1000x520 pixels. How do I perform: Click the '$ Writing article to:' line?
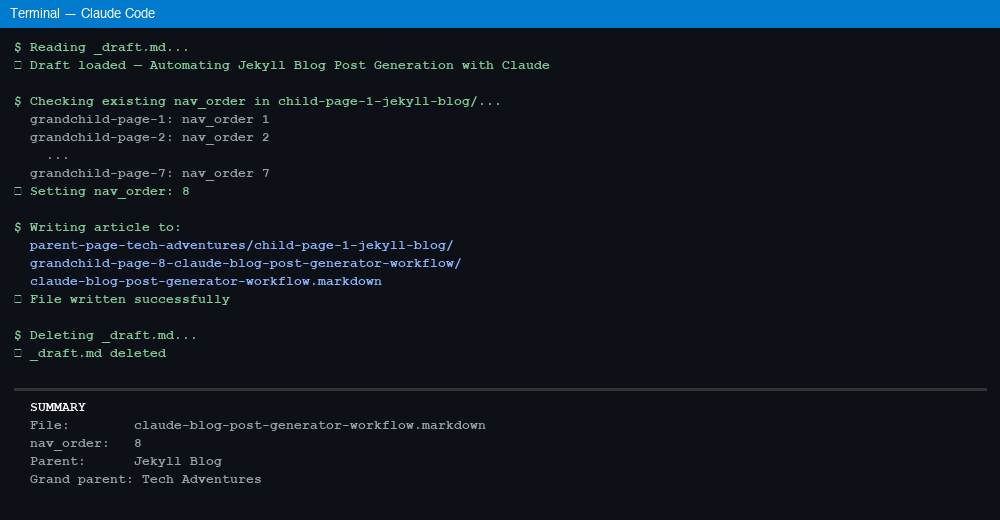point(98,227)
